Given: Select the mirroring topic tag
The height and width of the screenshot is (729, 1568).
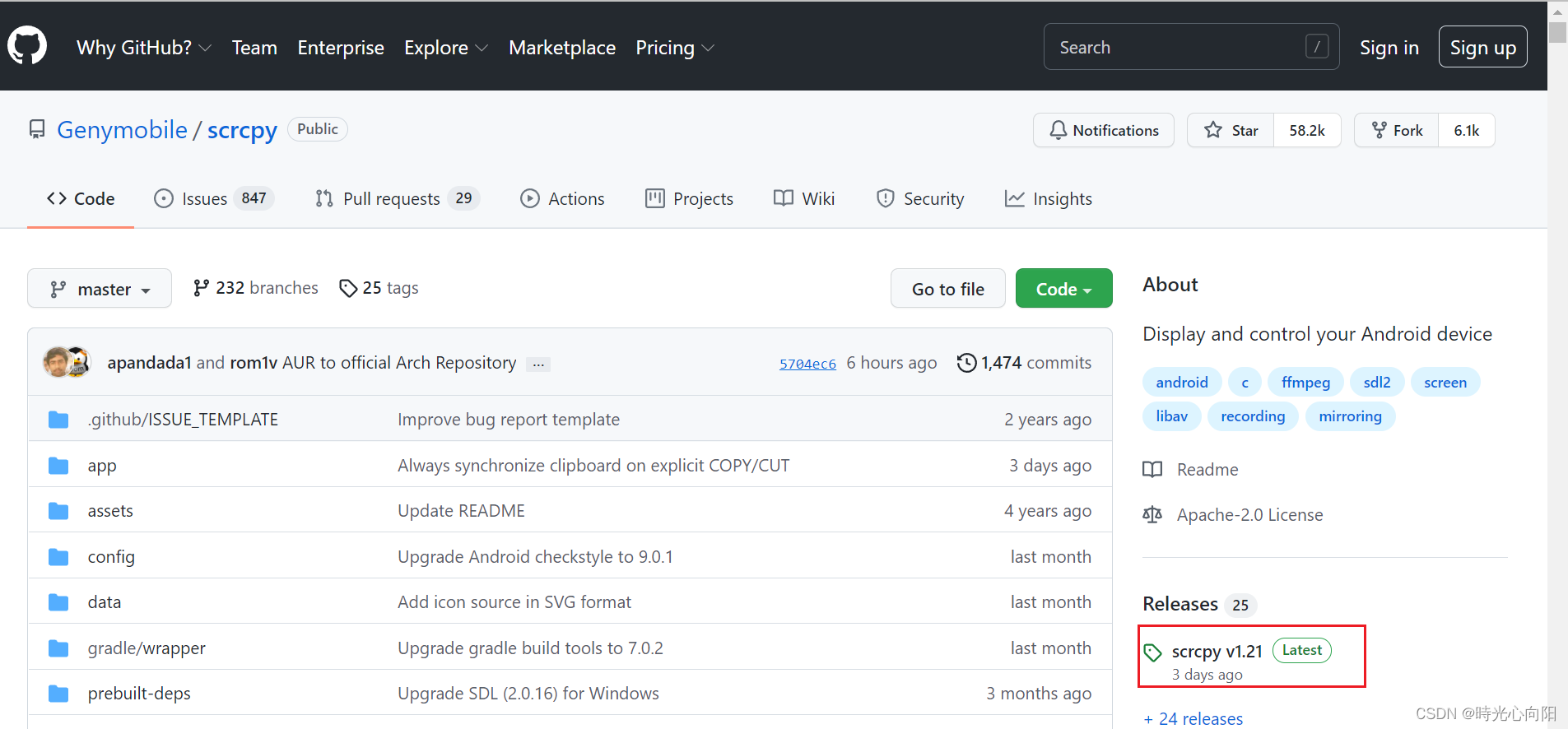Looking at the screenshot, I should coord(1350,416).
